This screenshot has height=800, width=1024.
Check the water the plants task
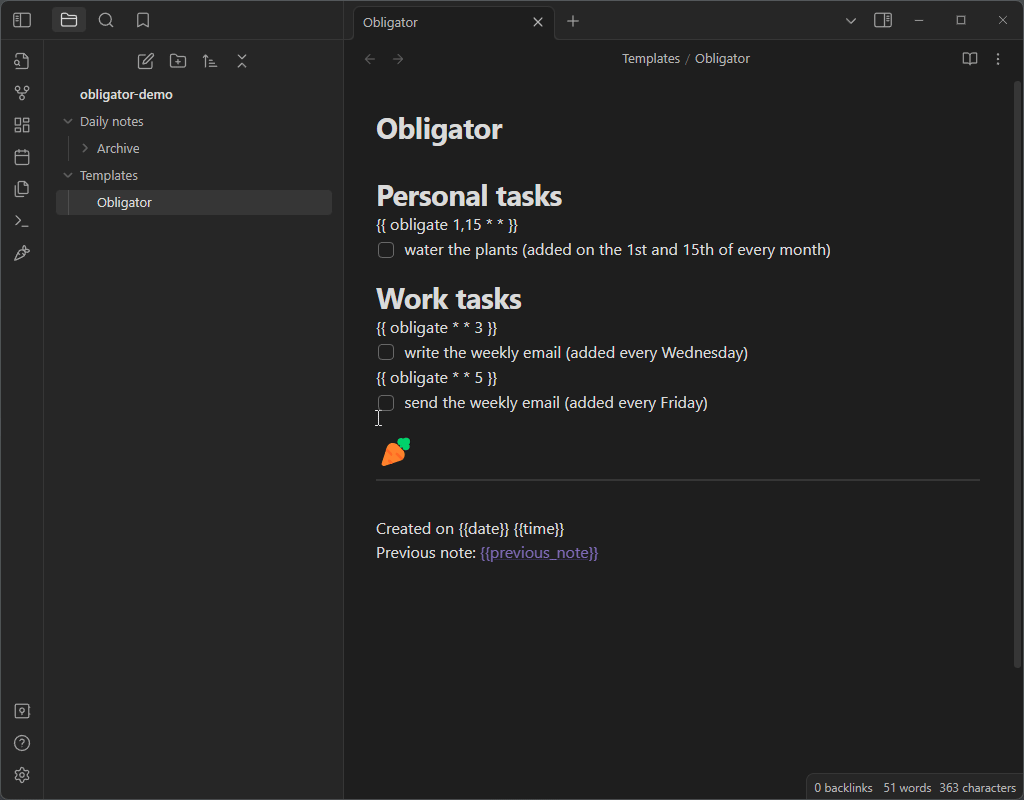386,250
